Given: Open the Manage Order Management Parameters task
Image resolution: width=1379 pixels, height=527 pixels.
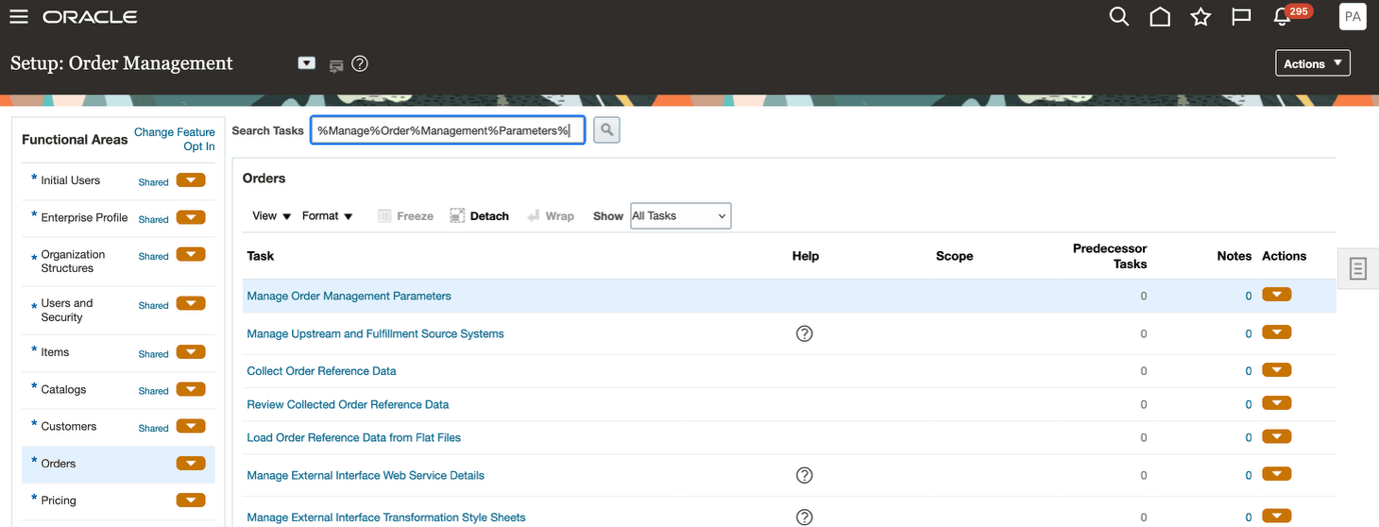Looking at the screenshot, I should pyautogui.click(x=349, y=296).
